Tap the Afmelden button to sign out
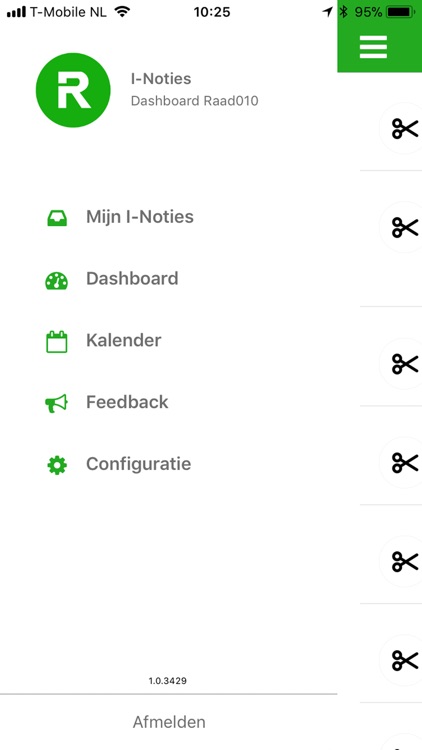The height and width of the screenshot is (750, 422). 169,722
